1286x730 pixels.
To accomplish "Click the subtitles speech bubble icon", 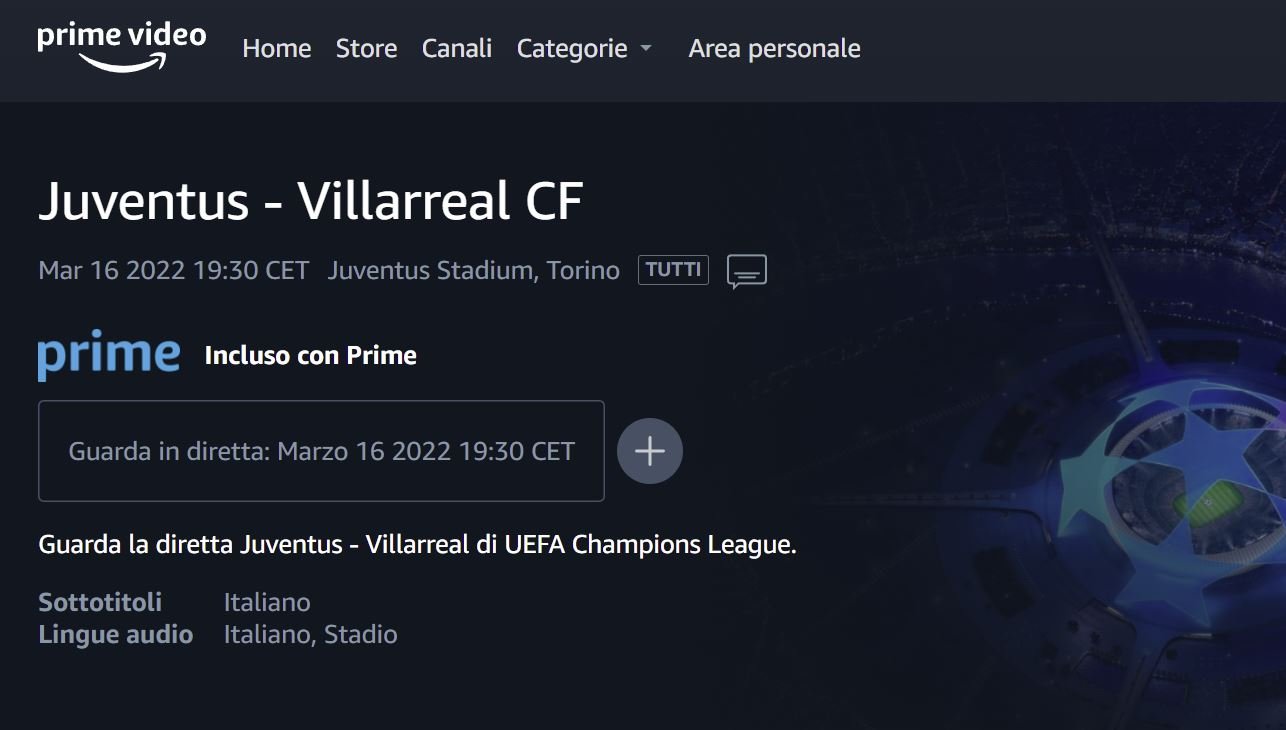I will [747, 271].
